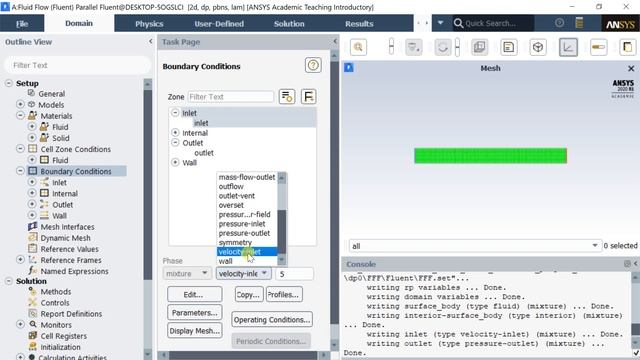Select Mesh Interfaces in outline tree
Screen dimensions: 640x360
(67, 227)
